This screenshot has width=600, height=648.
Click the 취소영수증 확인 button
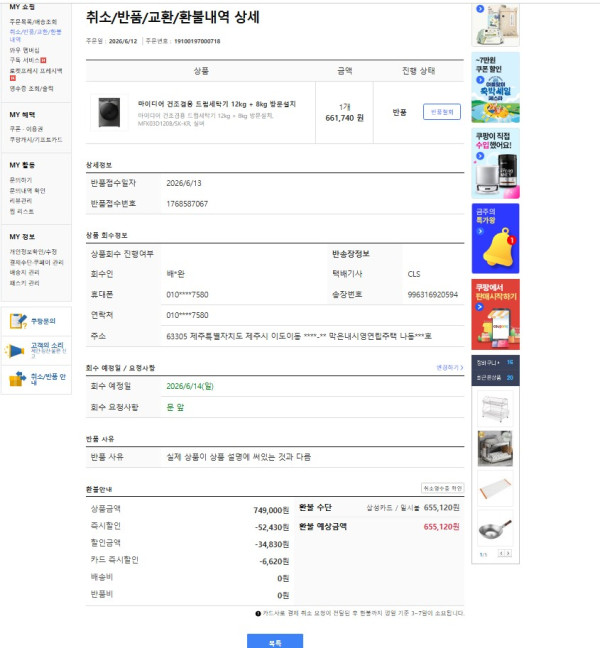pyautogui.click(x=442, y=488)
